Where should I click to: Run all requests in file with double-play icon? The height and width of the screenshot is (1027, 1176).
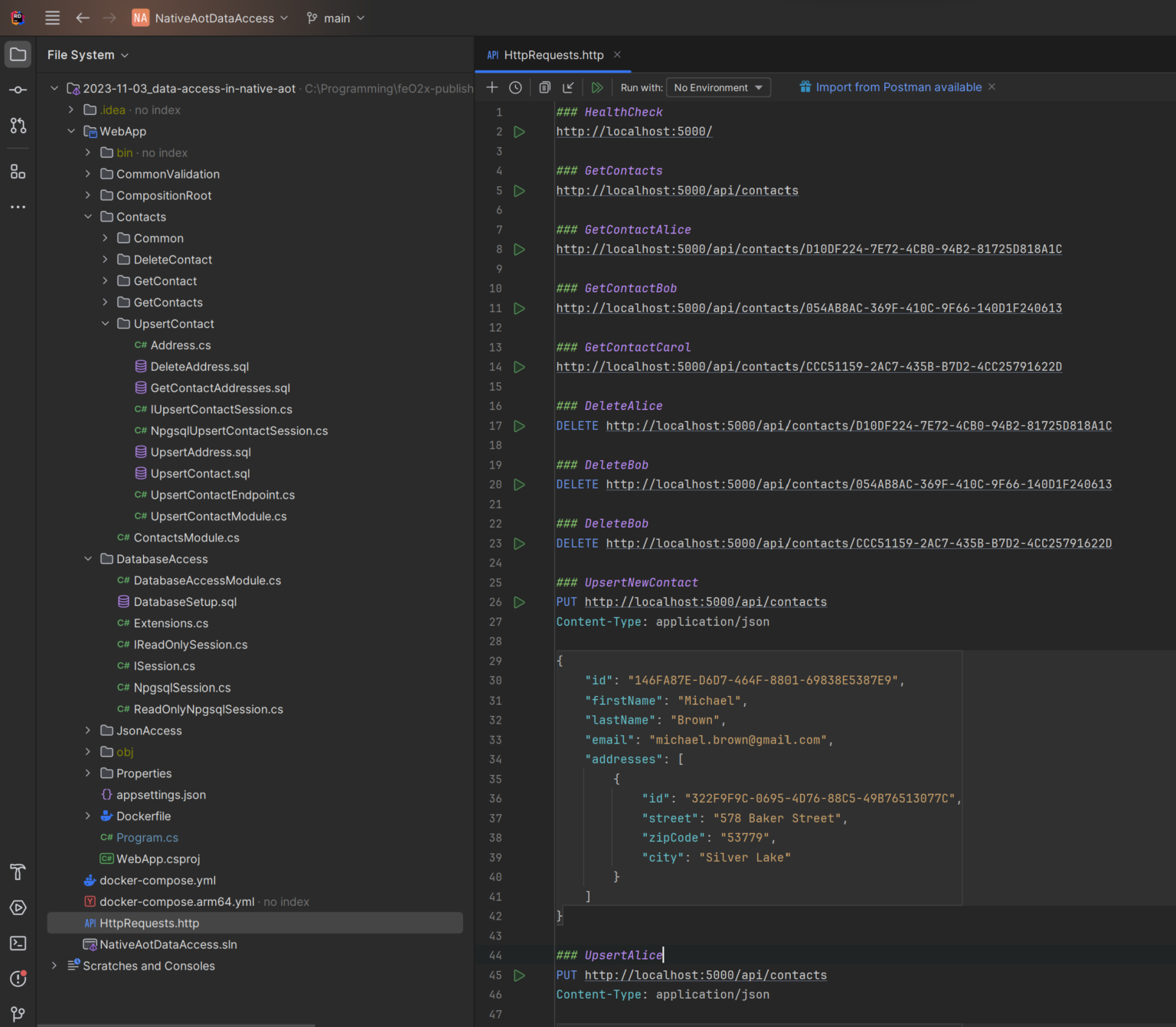pos(598,87)
